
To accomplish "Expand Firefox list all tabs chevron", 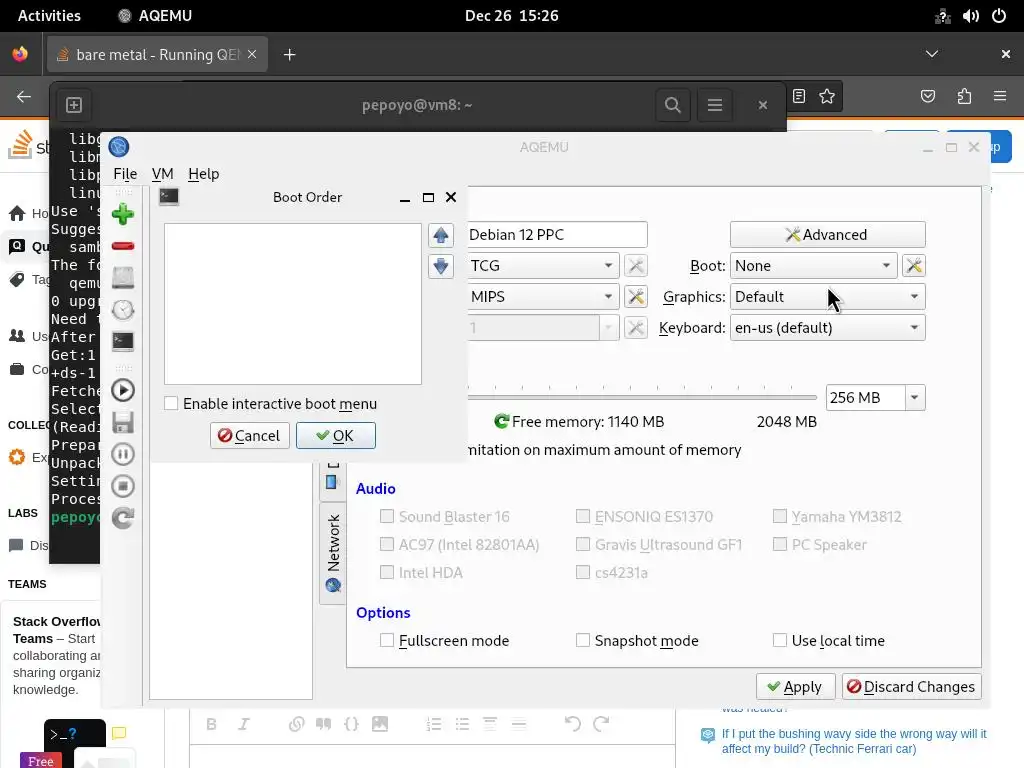I will pos(932,54).
